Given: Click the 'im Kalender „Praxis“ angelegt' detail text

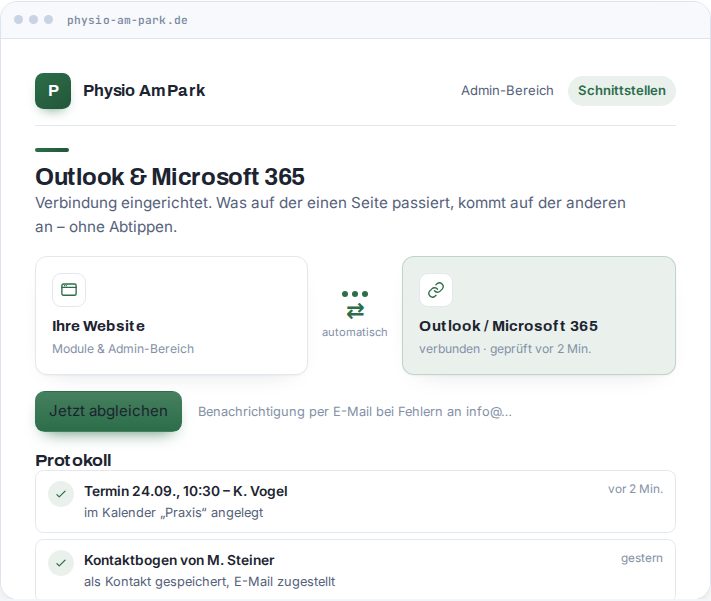Looking at the screenshot, I should coord(174,513).
